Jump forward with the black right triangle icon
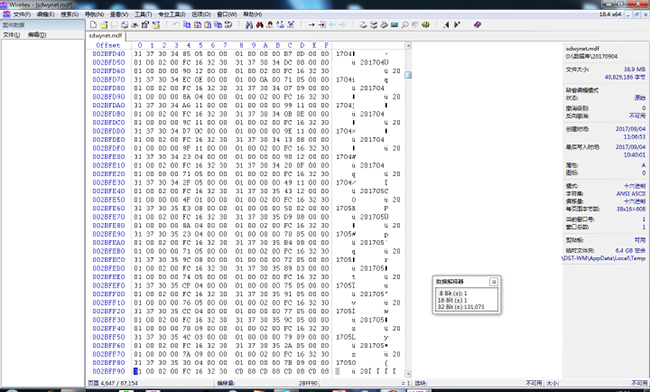Image resolution: width=650 pixels, height=392 pixels. pyautogui.click(x=456, y=25)
